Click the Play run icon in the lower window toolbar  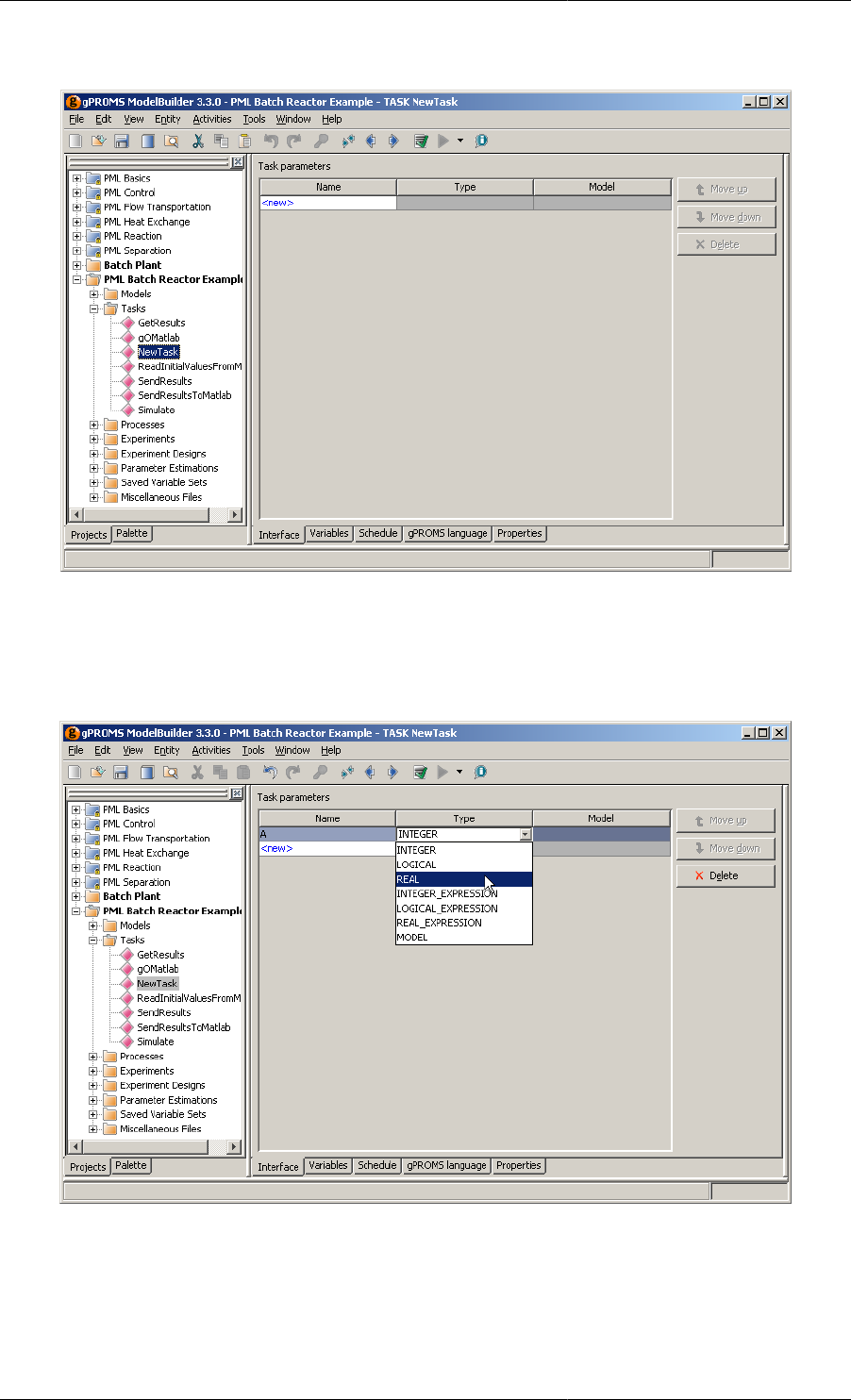442,772
